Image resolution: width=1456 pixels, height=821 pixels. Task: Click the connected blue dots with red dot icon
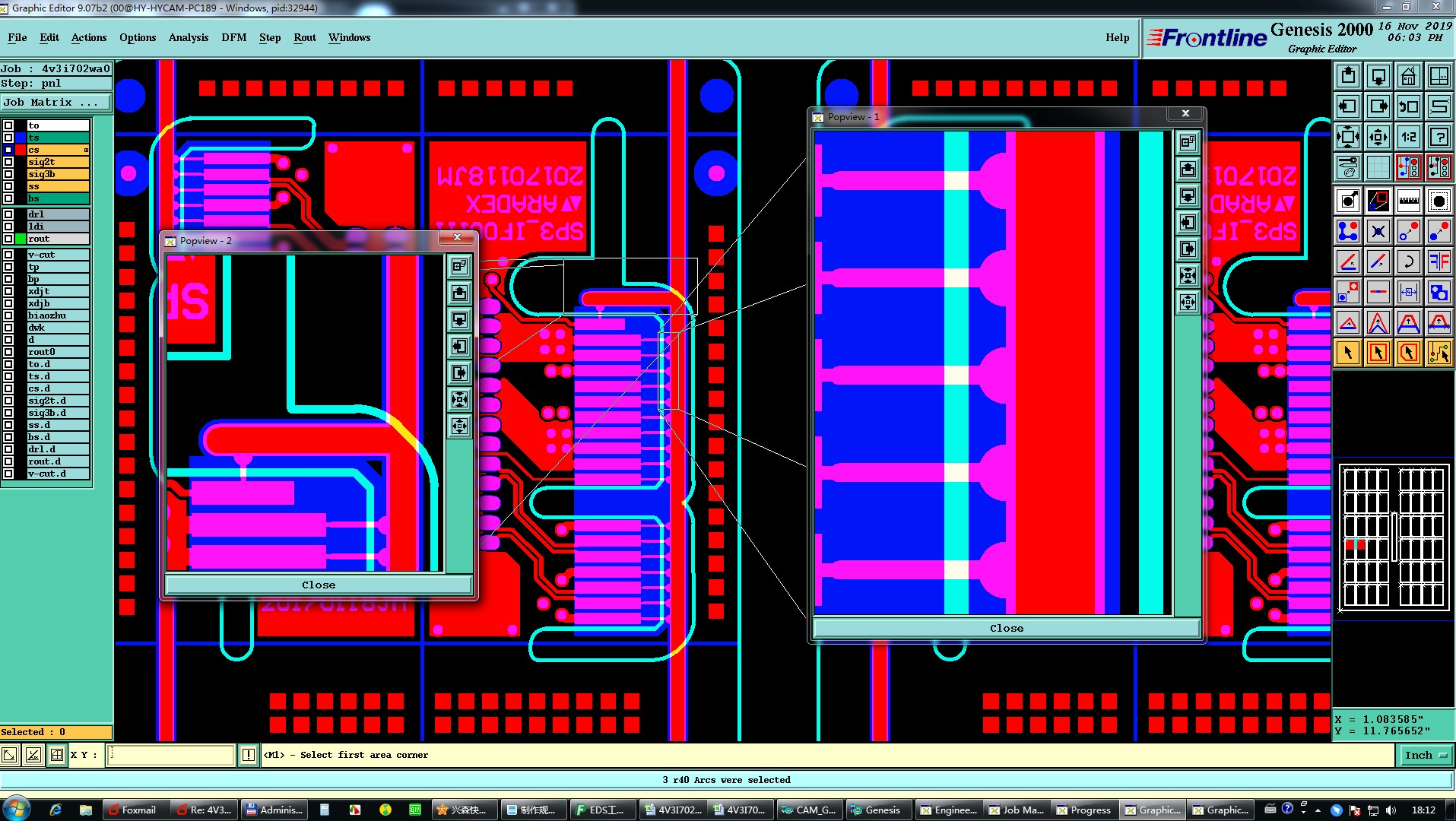pos(1348,231)
